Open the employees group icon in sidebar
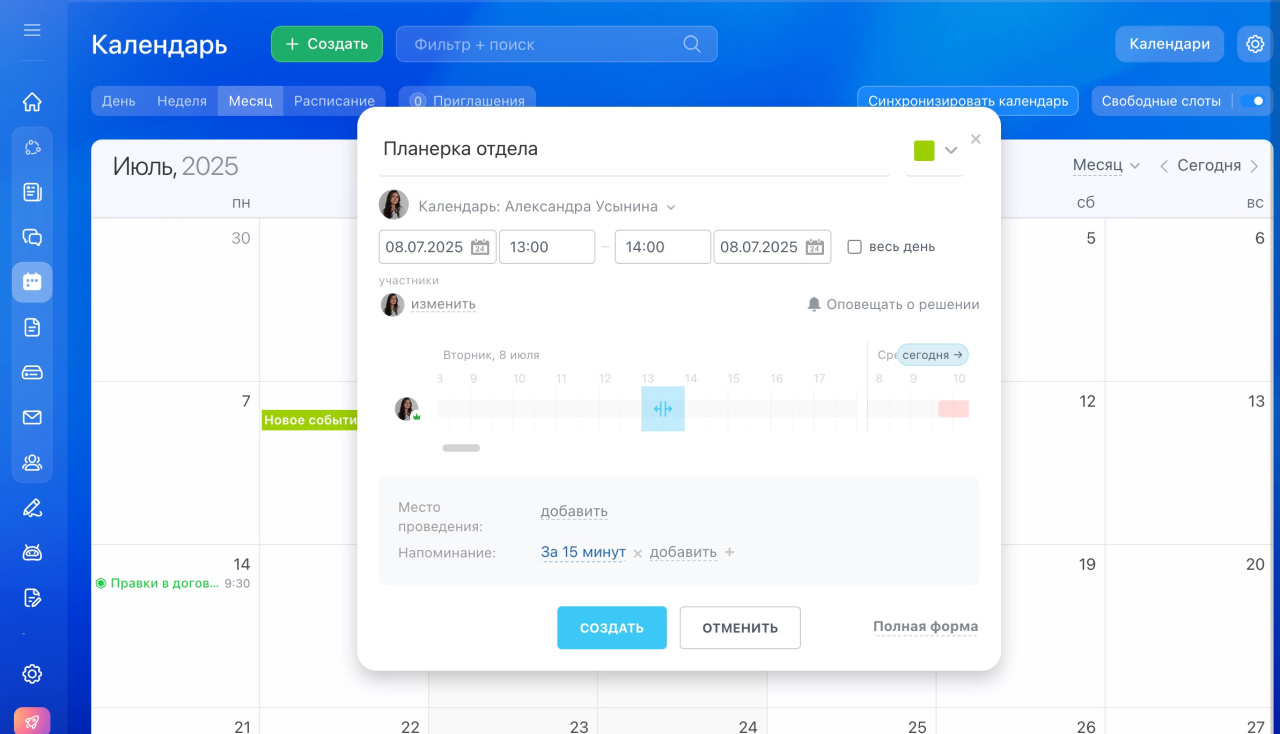Screen dimensions: 1280x734 click(32, 462)
